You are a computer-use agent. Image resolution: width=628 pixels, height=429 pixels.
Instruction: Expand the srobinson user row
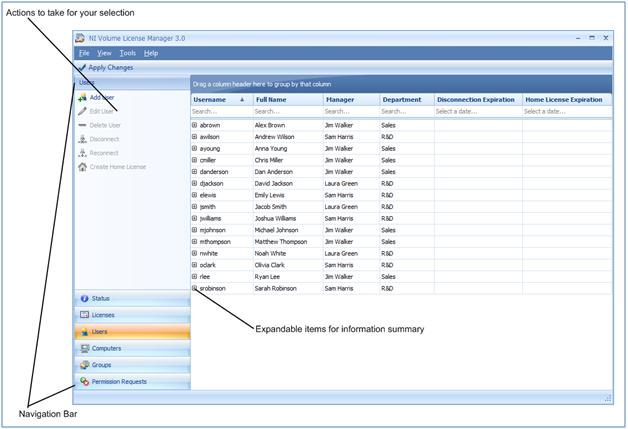click(195, 288)
